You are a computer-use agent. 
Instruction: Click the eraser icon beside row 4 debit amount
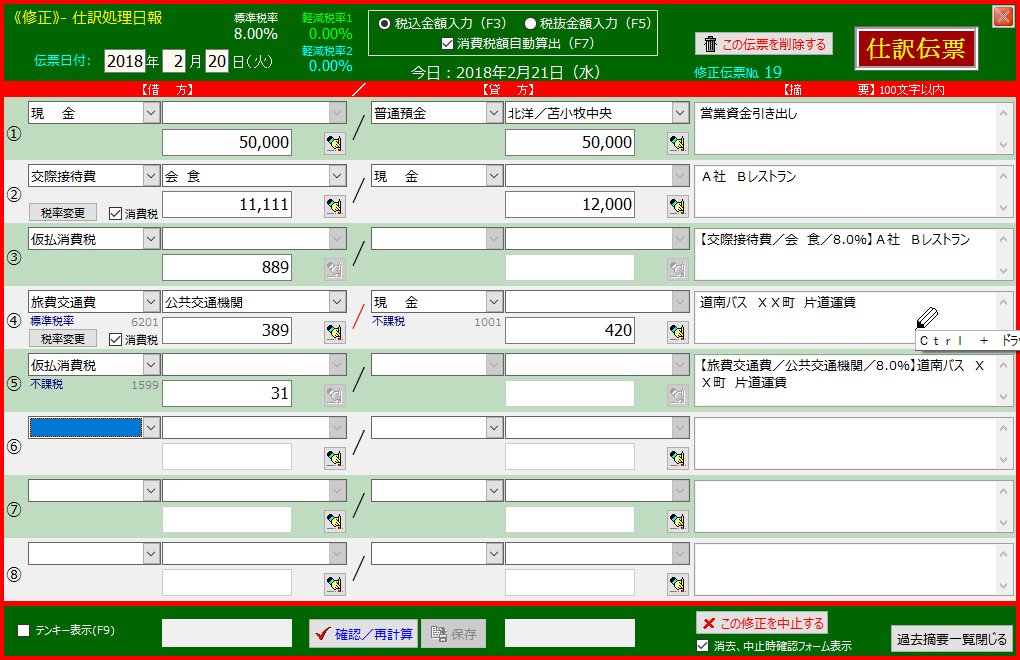tap(334, 332)
